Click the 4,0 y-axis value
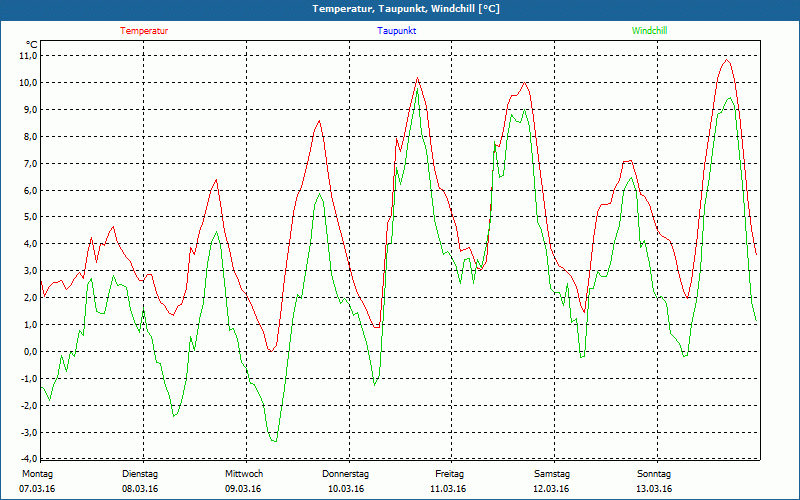800x500 pixels. (30, 244)
